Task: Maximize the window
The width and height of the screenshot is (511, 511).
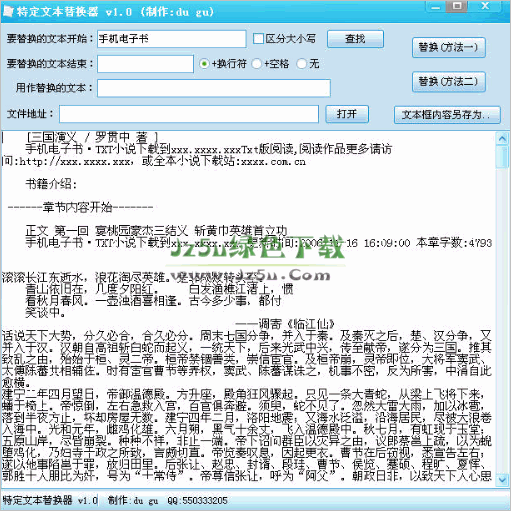Action: click(x=458, y=7)
